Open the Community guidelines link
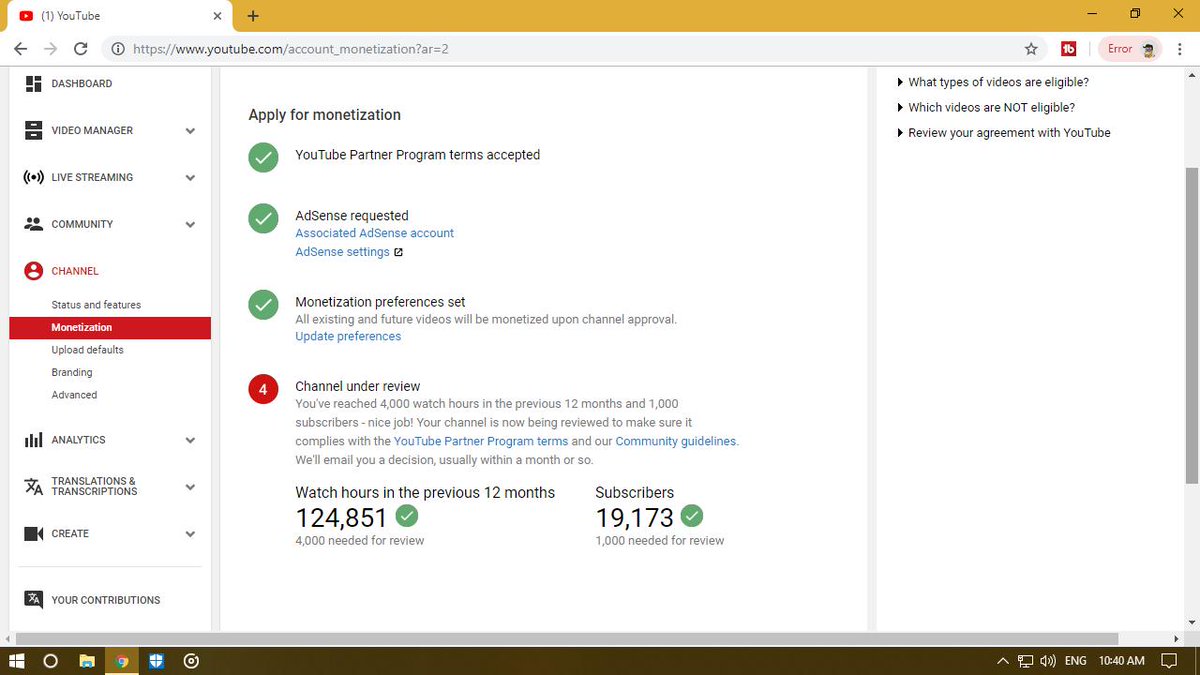Screen dimensions: 1200x675 676,441
